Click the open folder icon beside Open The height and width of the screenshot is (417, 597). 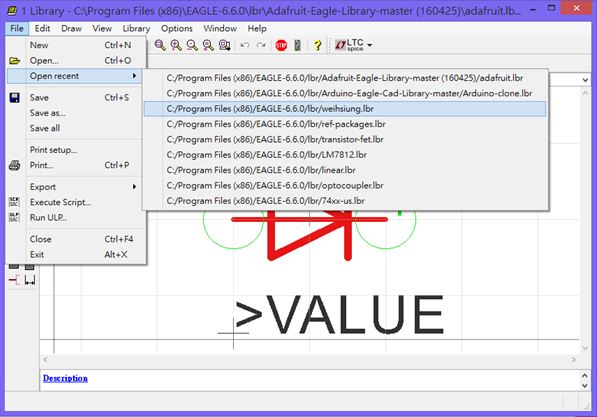[x=14, y=61]
